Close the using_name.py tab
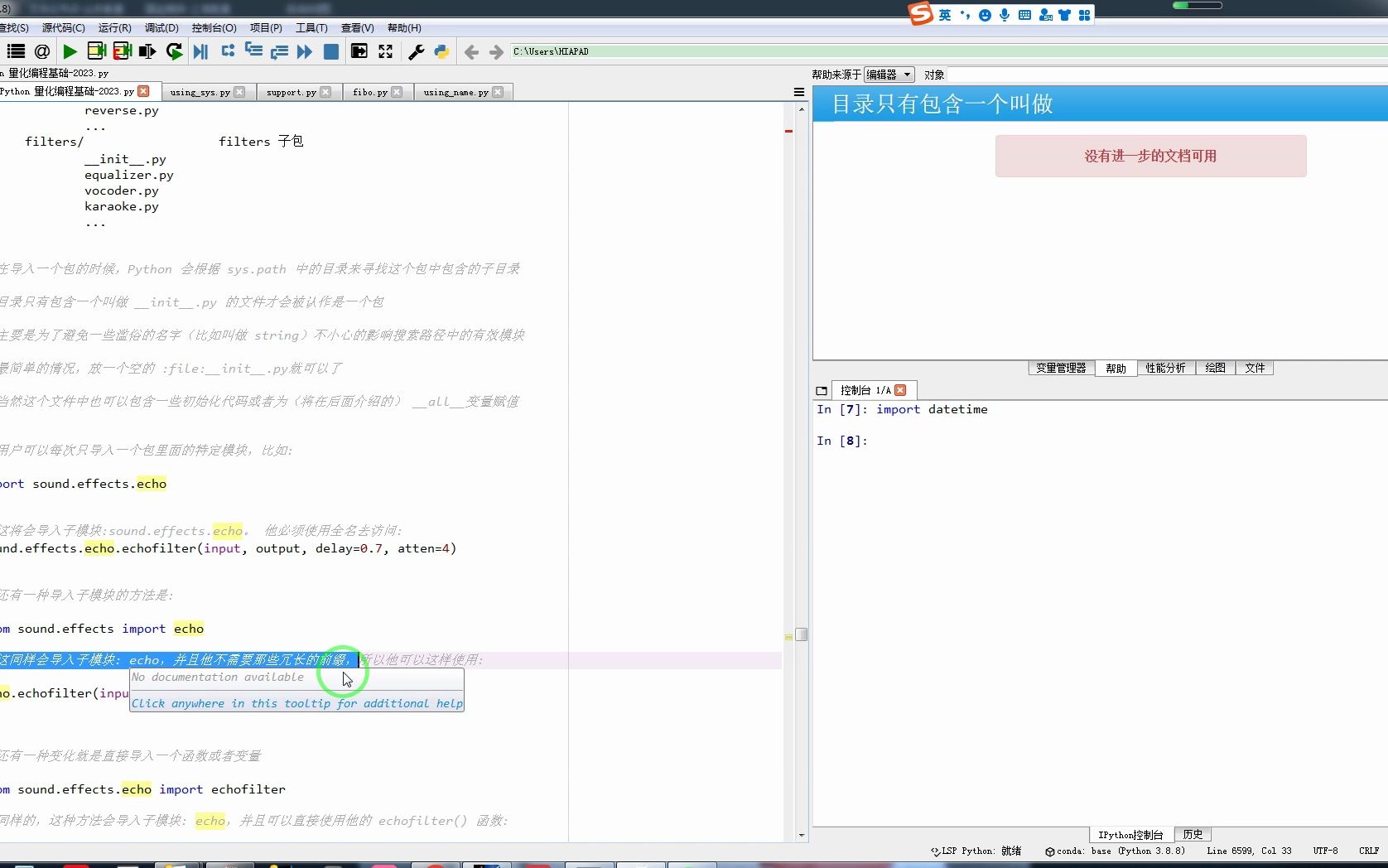This screenshot has height=868, width=1388. pos(498,92)
